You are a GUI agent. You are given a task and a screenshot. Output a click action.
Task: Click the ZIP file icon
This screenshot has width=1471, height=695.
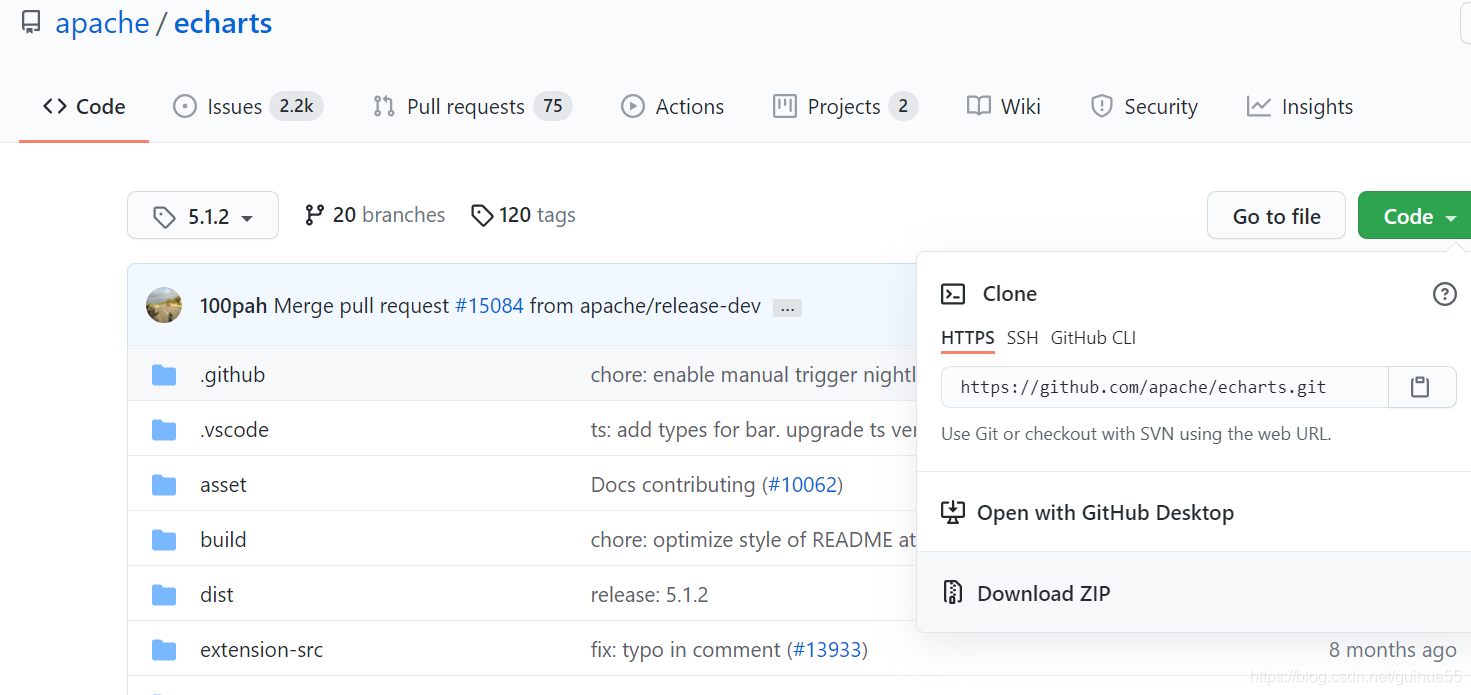click(953, 593)
